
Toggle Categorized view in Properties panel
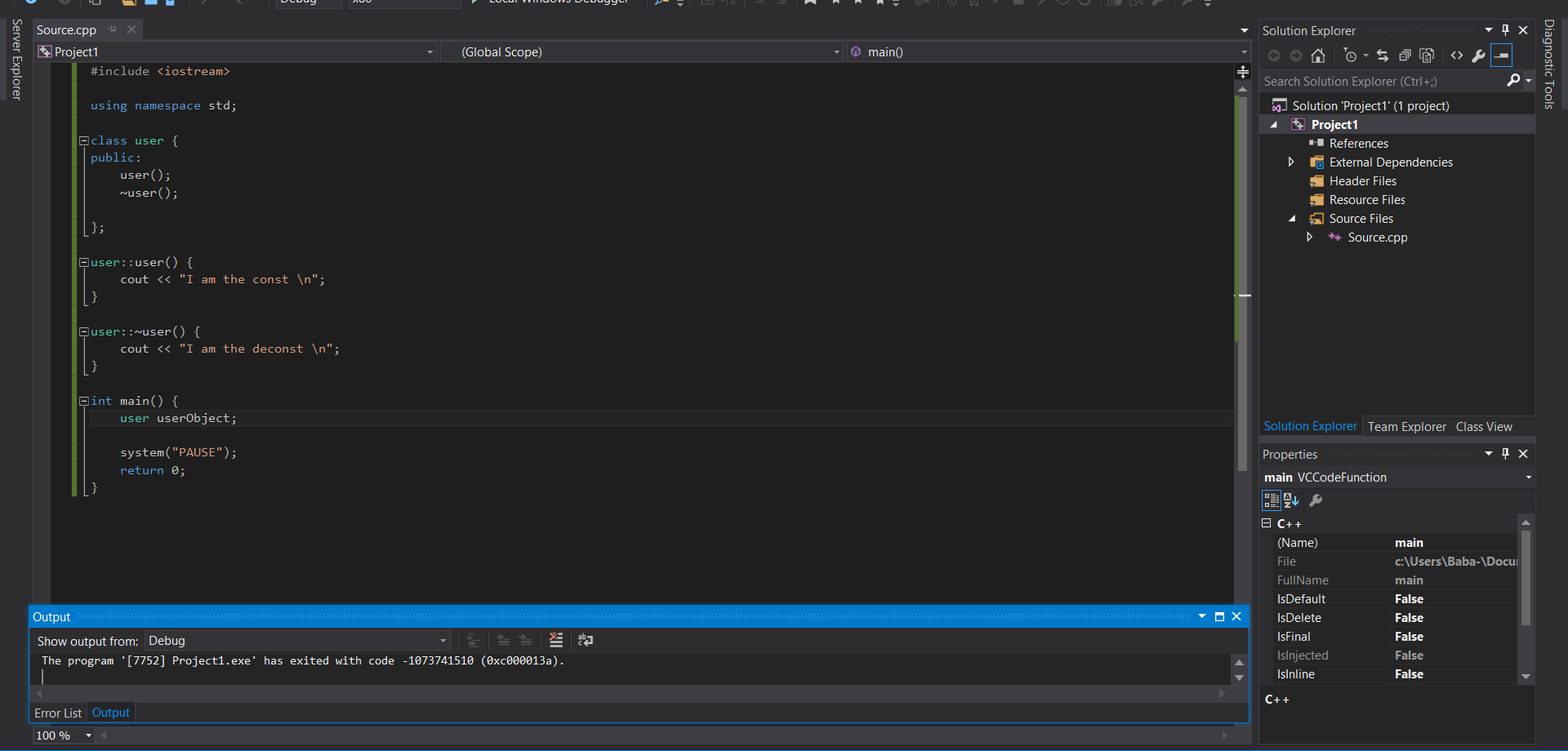tap(1272, 500)
